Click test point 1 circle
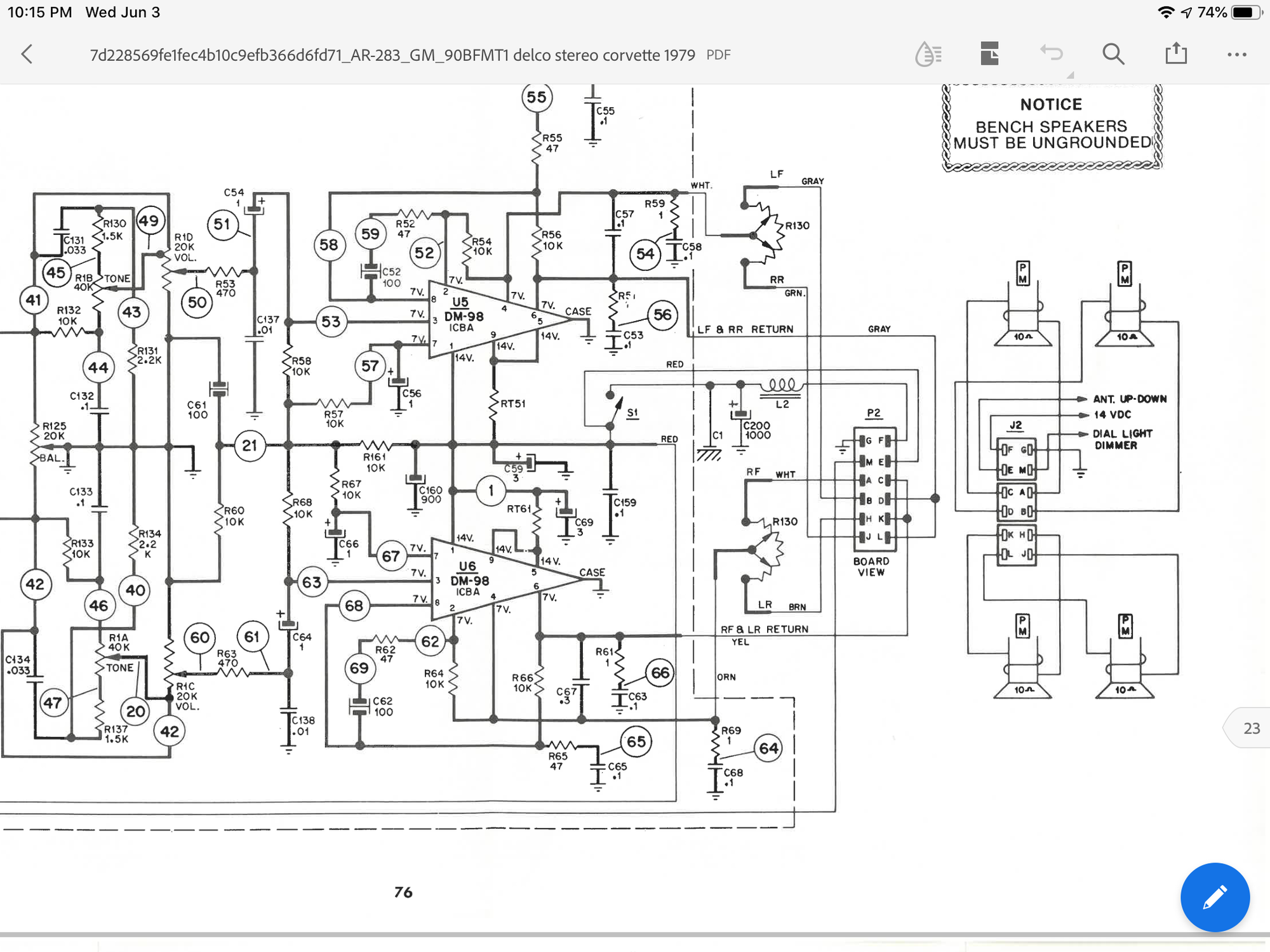1270x952 pixels. 491,491
